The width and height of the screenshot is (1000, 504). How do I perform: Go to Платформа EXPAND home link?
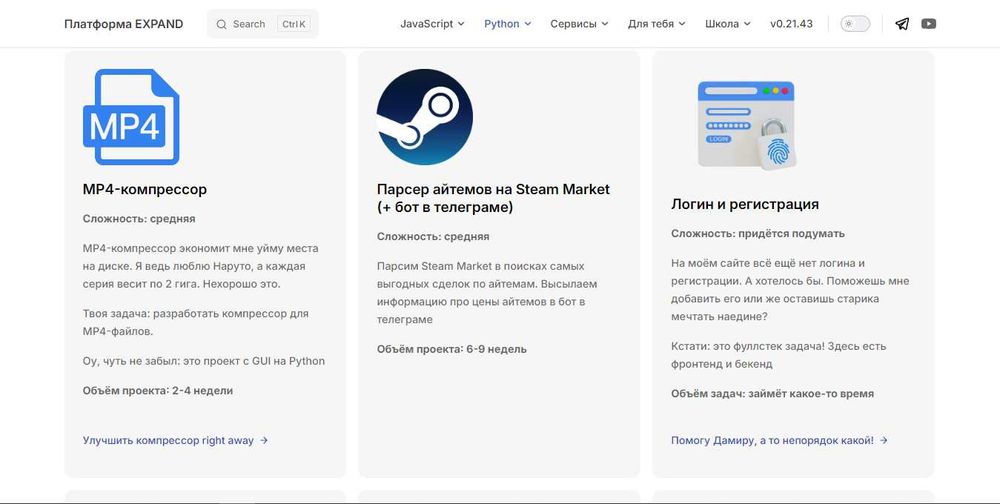coord(124,24)
